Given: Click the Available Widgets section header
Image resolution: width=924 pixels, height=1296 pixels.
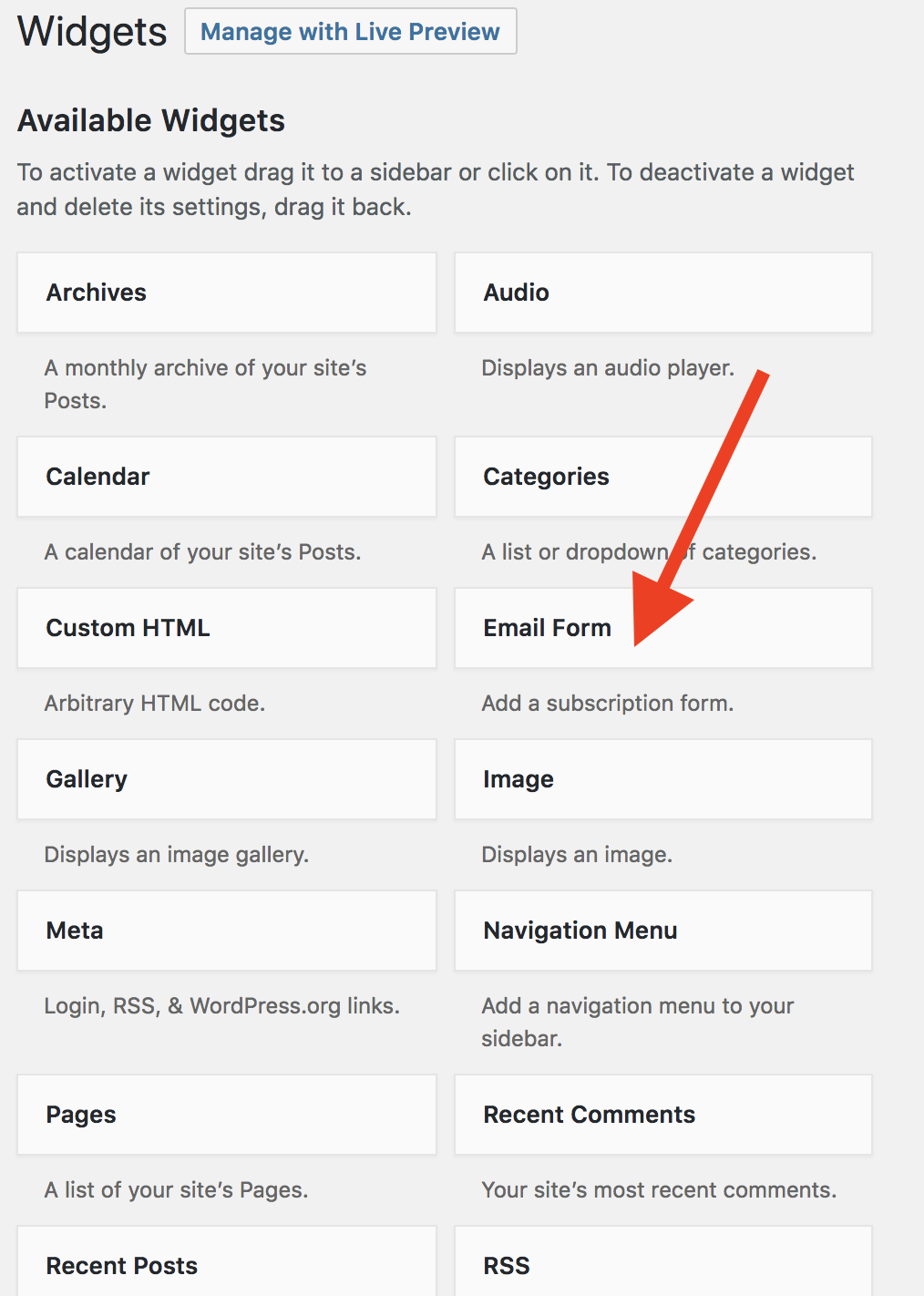Looking at the screenshot, I should (150, 119).
